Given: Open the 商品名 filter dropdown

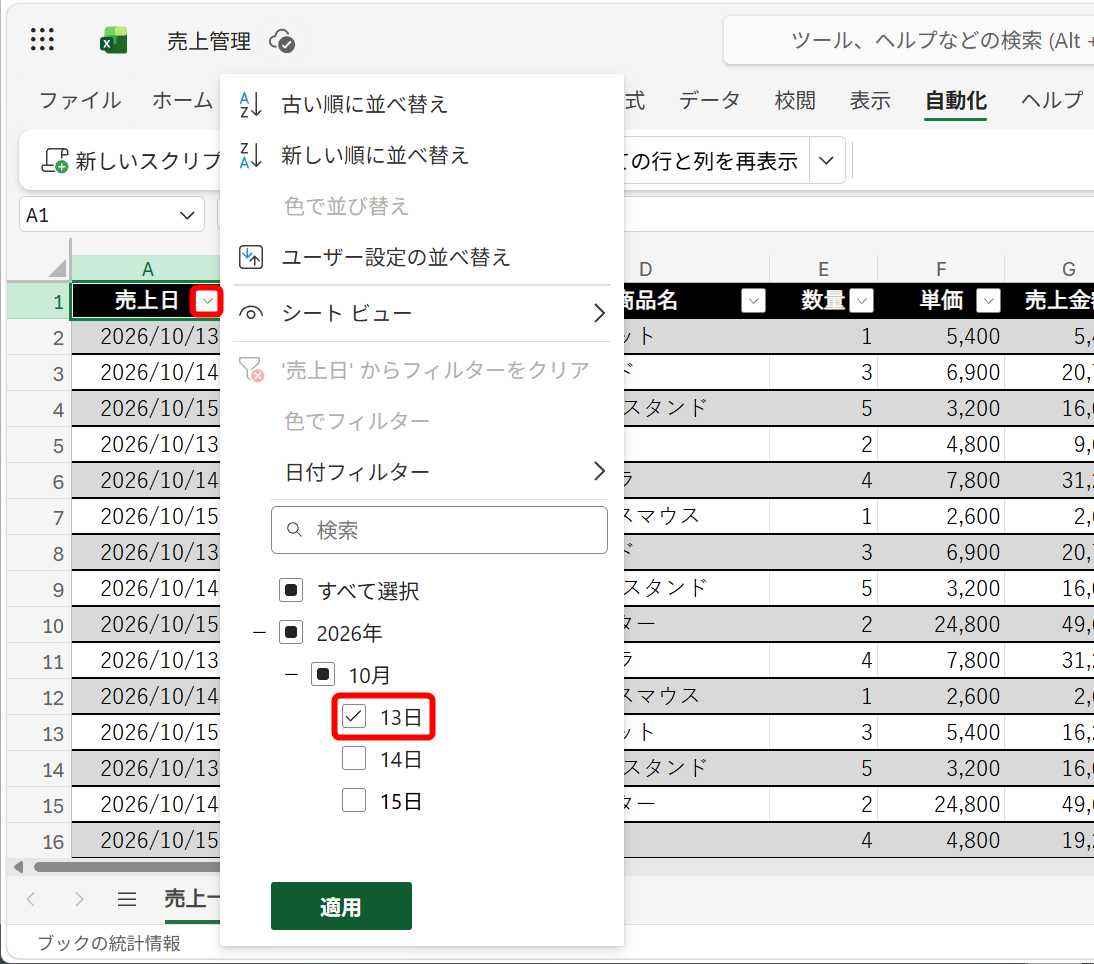Looking at the screenshot, I should click(x=754, y=301).
